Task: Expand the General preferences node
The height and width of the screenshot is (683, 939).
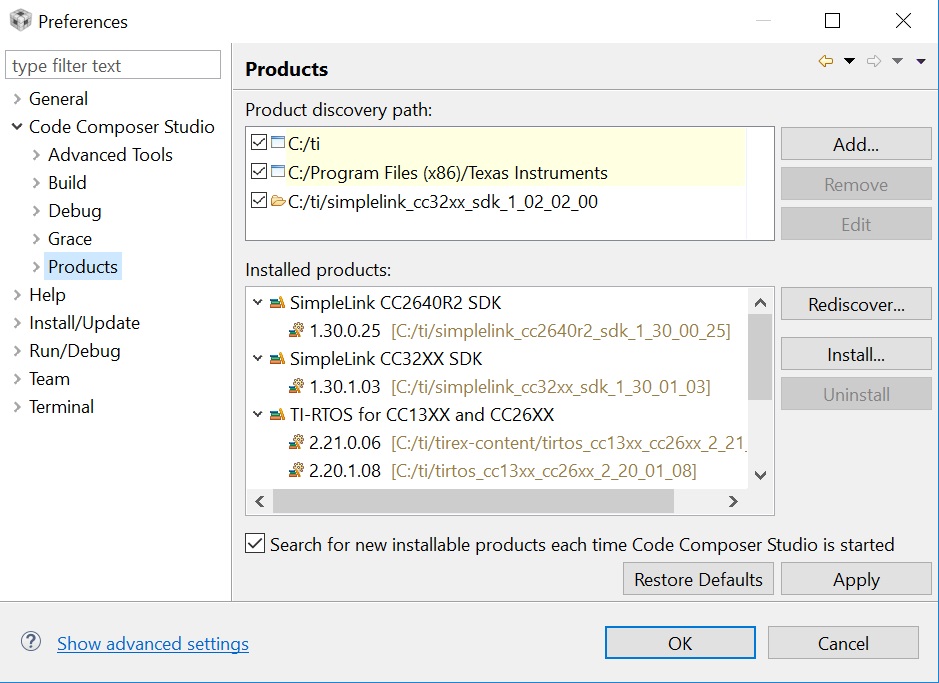Action: click(17, 99)
